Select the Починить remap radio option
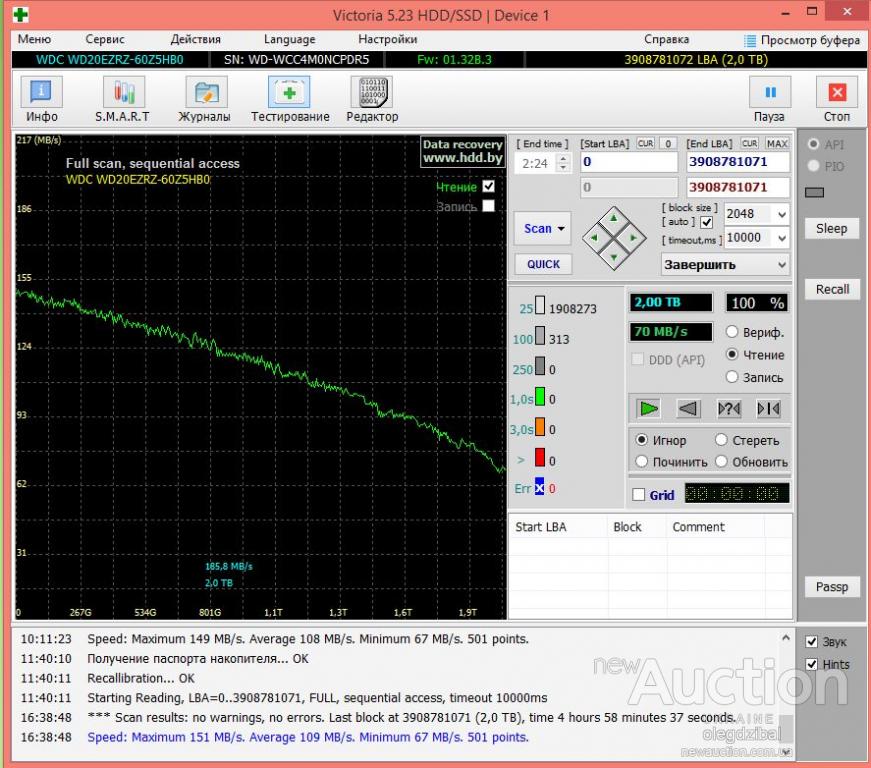The image size is (871, 768). click(x=642, y=461)
